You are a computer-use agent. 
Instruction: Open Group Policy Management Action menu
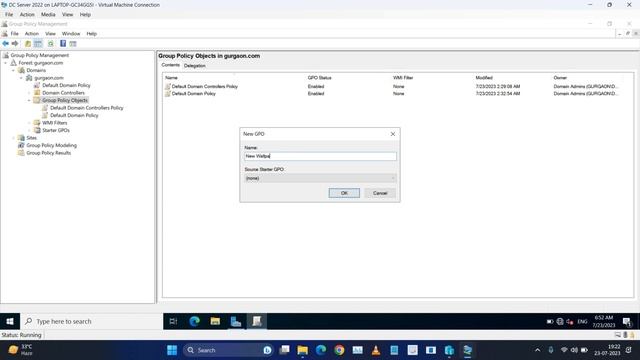point(31,34)
